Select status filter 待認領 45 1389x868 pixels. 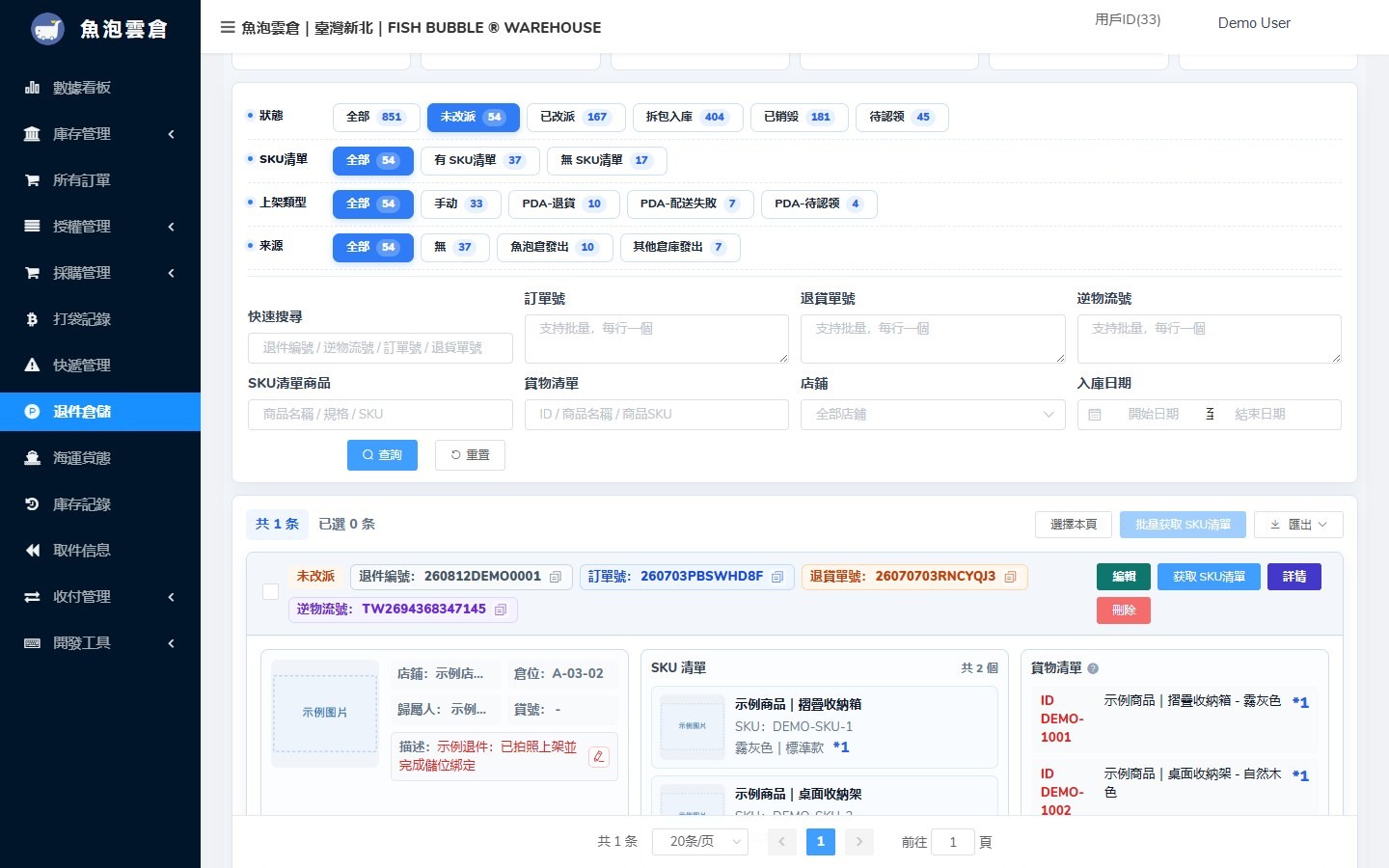pyautogui.click(x=902, y=117)
